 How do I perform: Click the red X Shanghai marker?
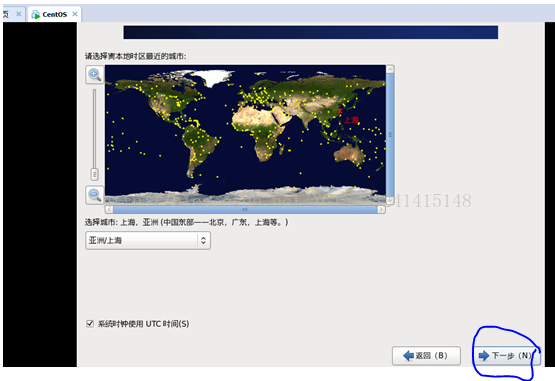340,111
